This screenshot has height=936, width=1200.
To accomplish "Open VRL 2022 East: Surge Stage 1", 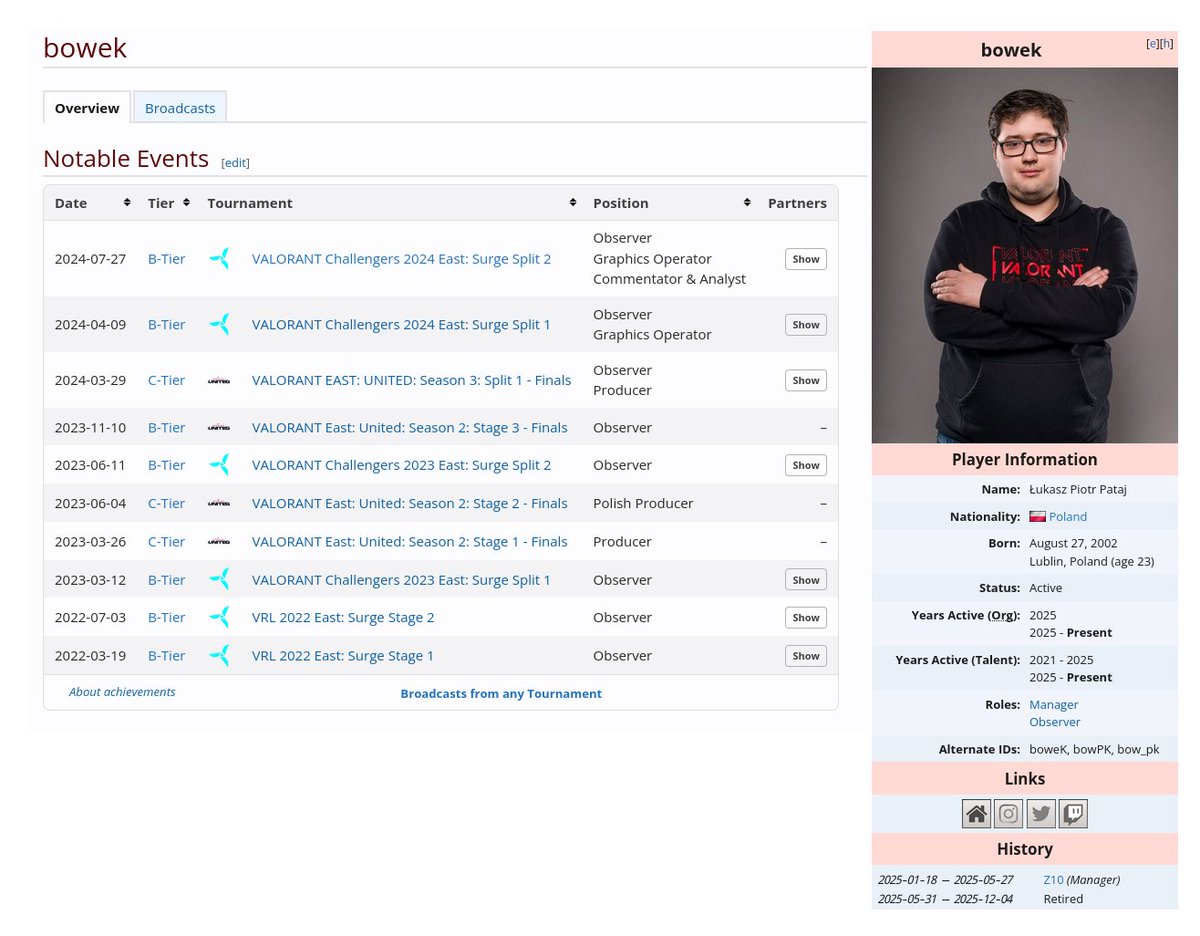I will click(x=343, y=655).
